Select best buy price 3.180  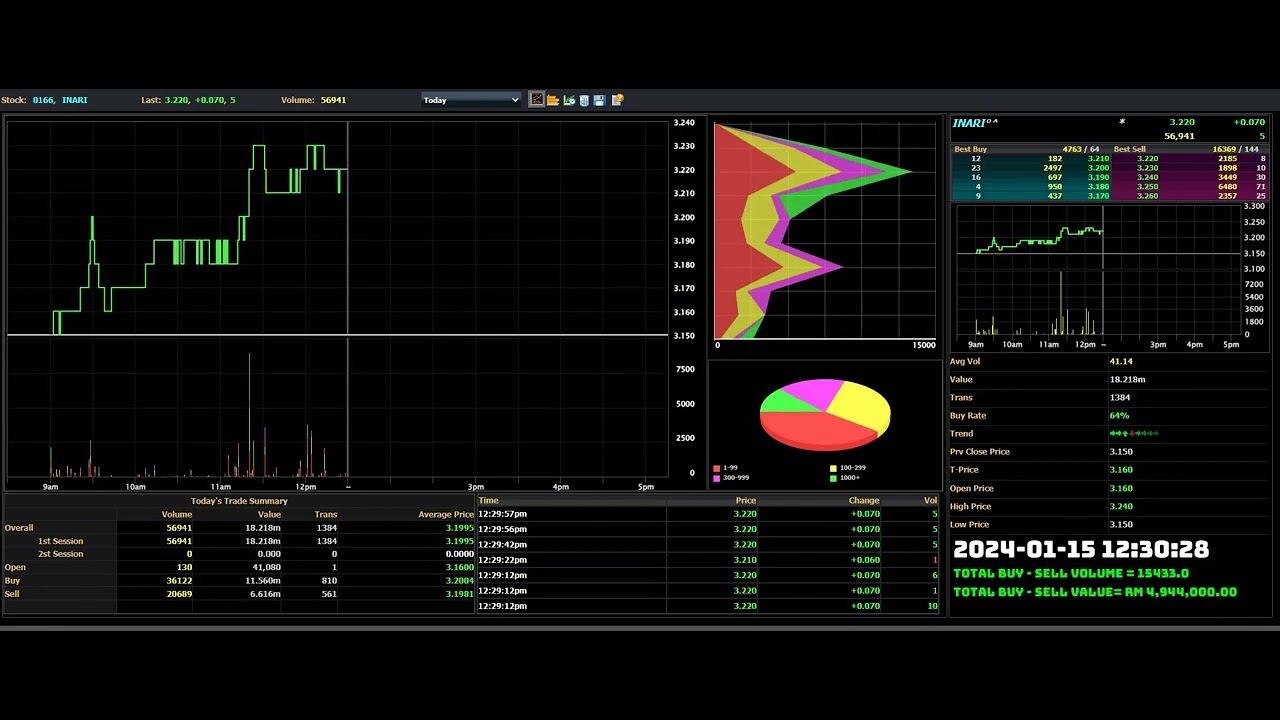1098,187
